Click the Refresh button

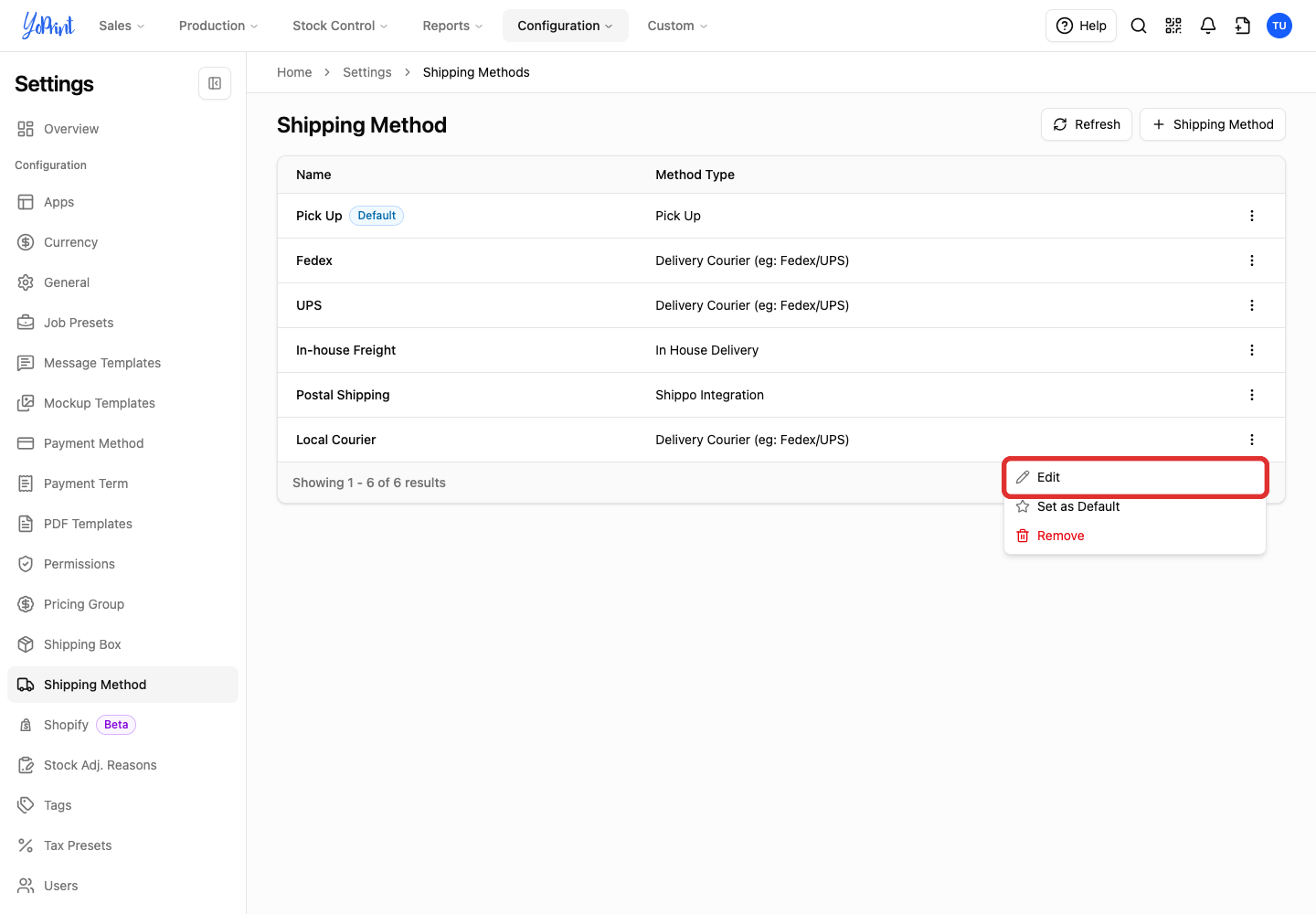[x=1087, y=124]
